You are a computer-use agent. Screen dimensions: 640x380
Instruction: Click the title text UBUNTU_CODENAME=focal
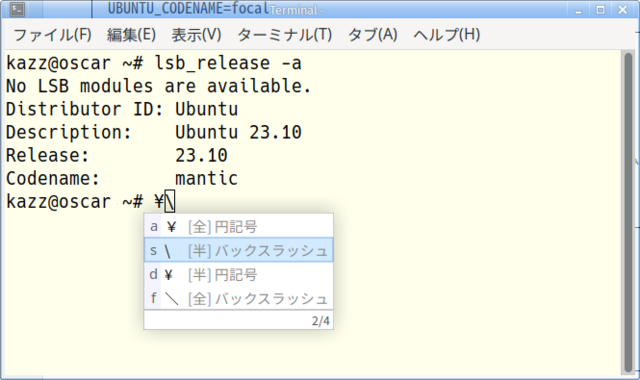pos(188,8)
